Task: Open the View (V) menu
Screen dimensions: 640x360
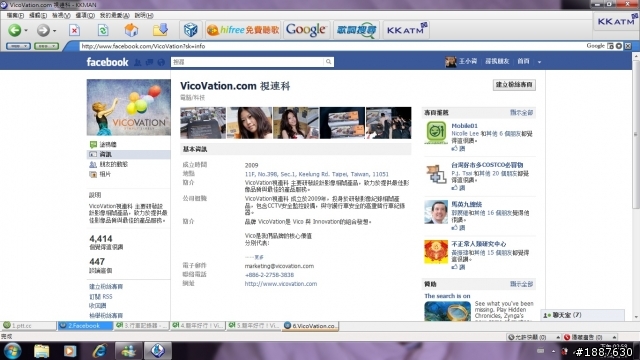Action: (x=61, y=16)
